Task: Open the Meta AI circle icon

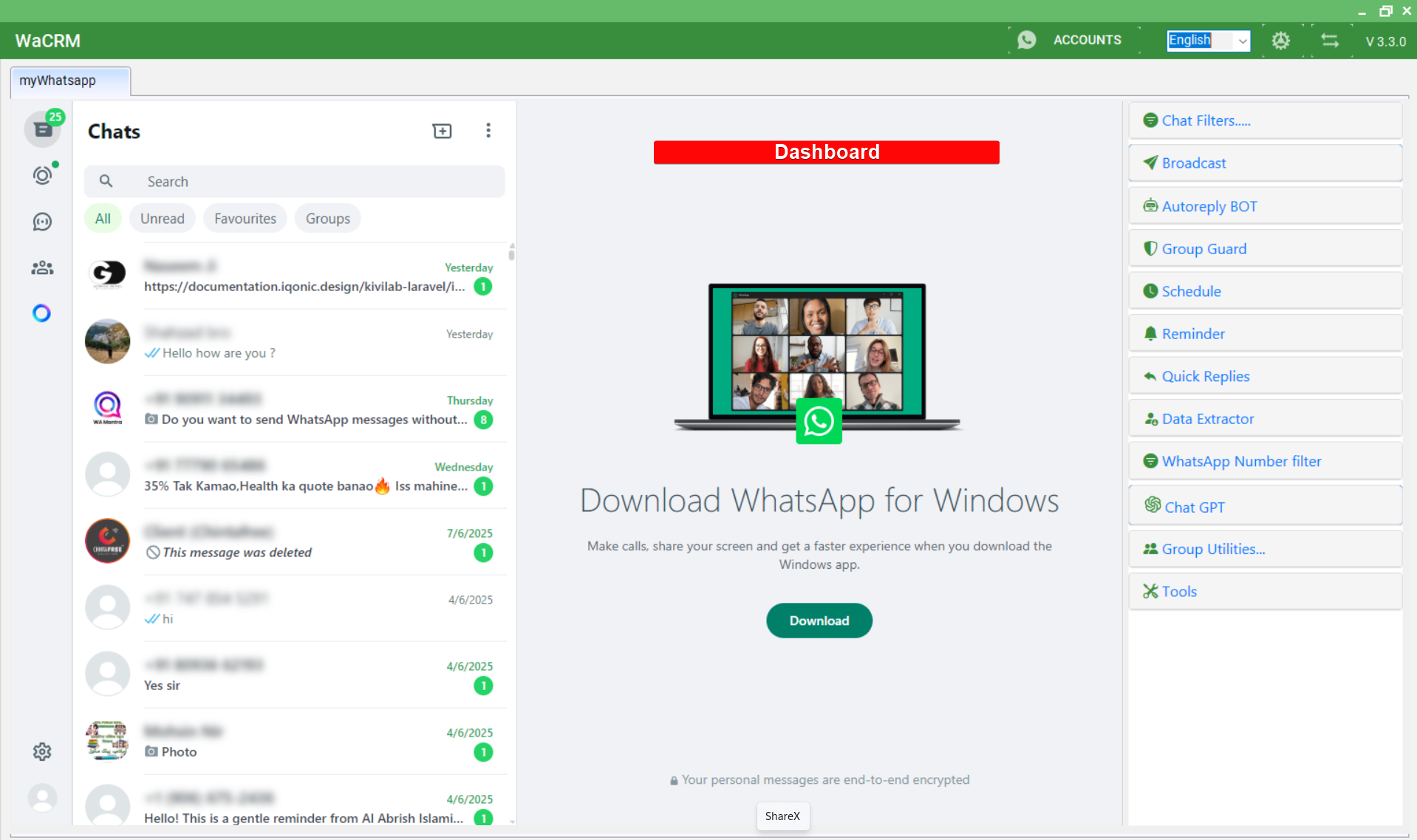Action: click(42, 313)
